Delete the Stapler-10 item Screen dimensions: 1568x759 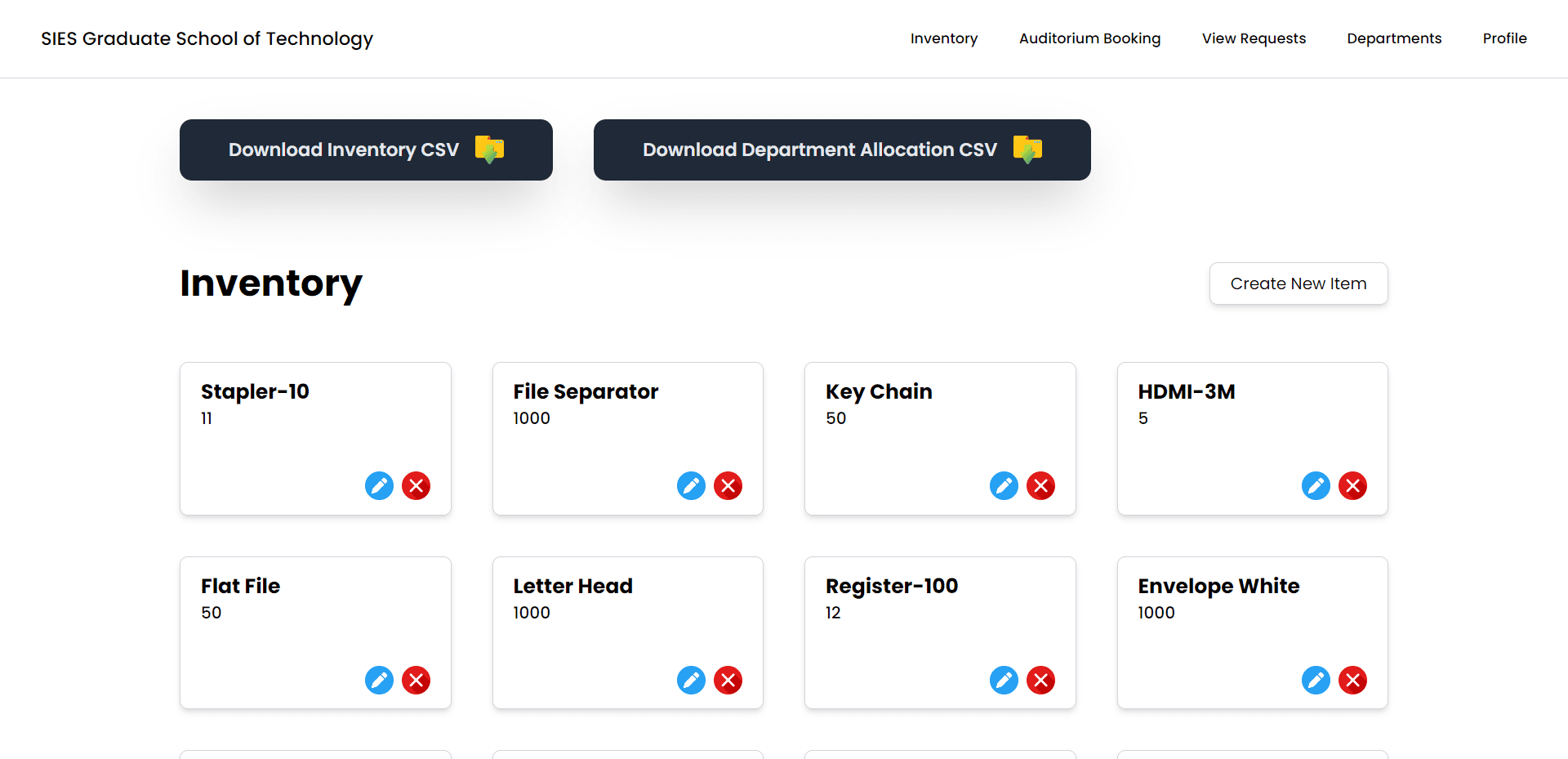click(x=416, y=486)
